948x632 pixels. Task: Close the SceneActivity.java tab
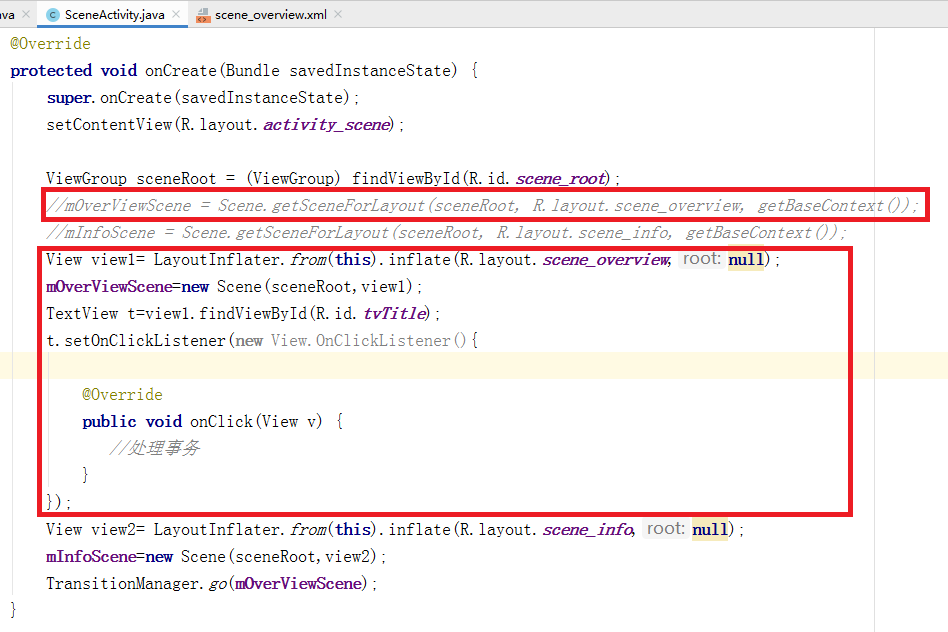tap(176, 14)
